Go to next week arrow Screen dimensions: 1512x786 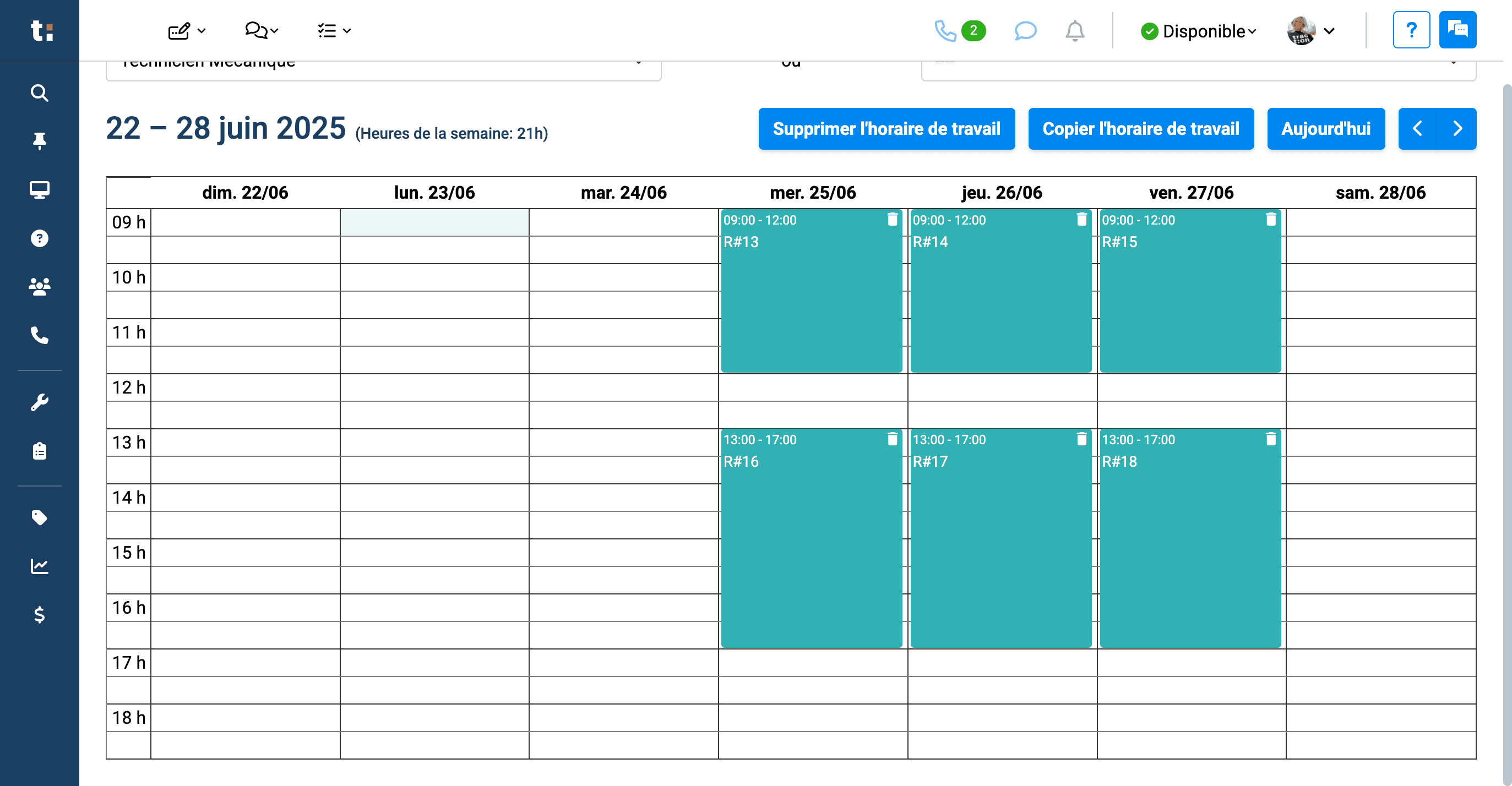pyautogui.click(x=1457, y=128)
